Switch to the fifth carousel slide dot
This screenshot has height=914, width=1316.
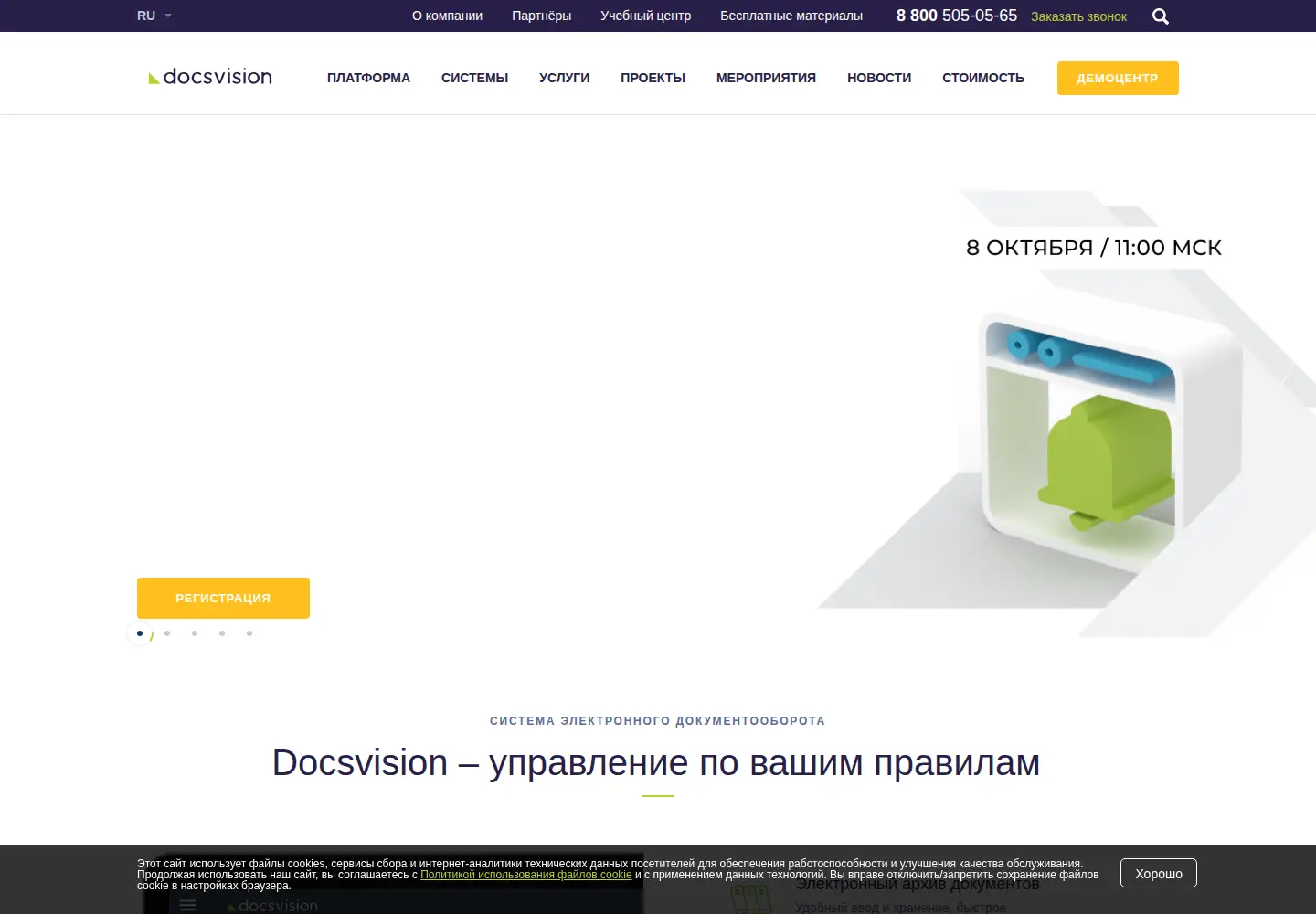point(249,633)
